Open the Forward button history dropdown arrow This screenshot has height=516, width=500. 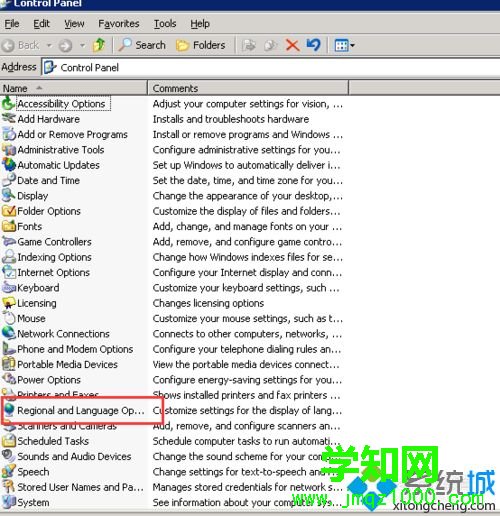coord(82,45)
